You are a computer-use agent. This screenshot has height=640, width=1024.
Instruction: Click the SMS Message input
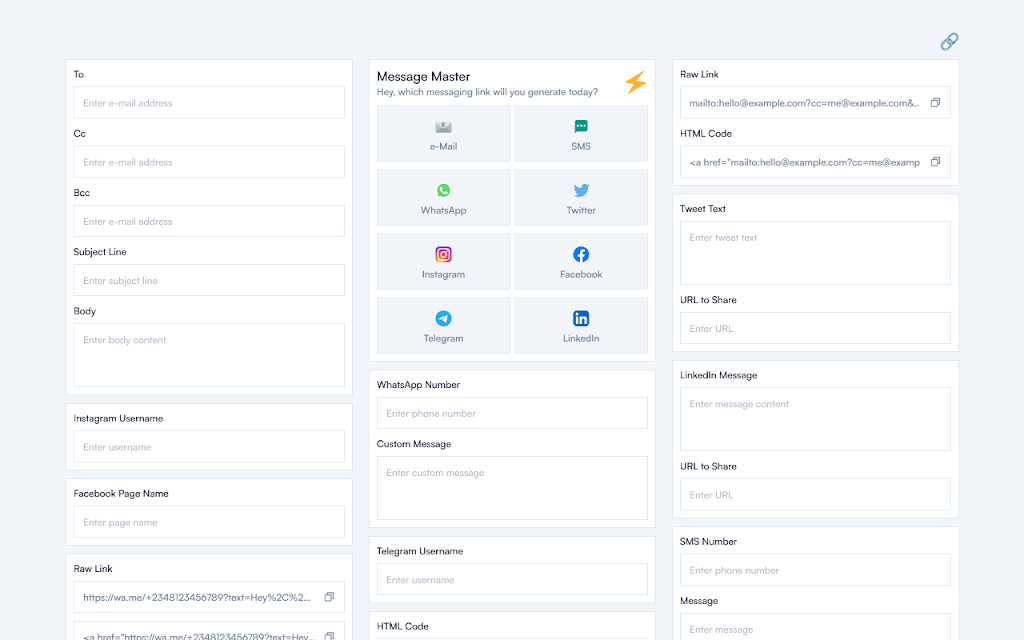point(815,627)
